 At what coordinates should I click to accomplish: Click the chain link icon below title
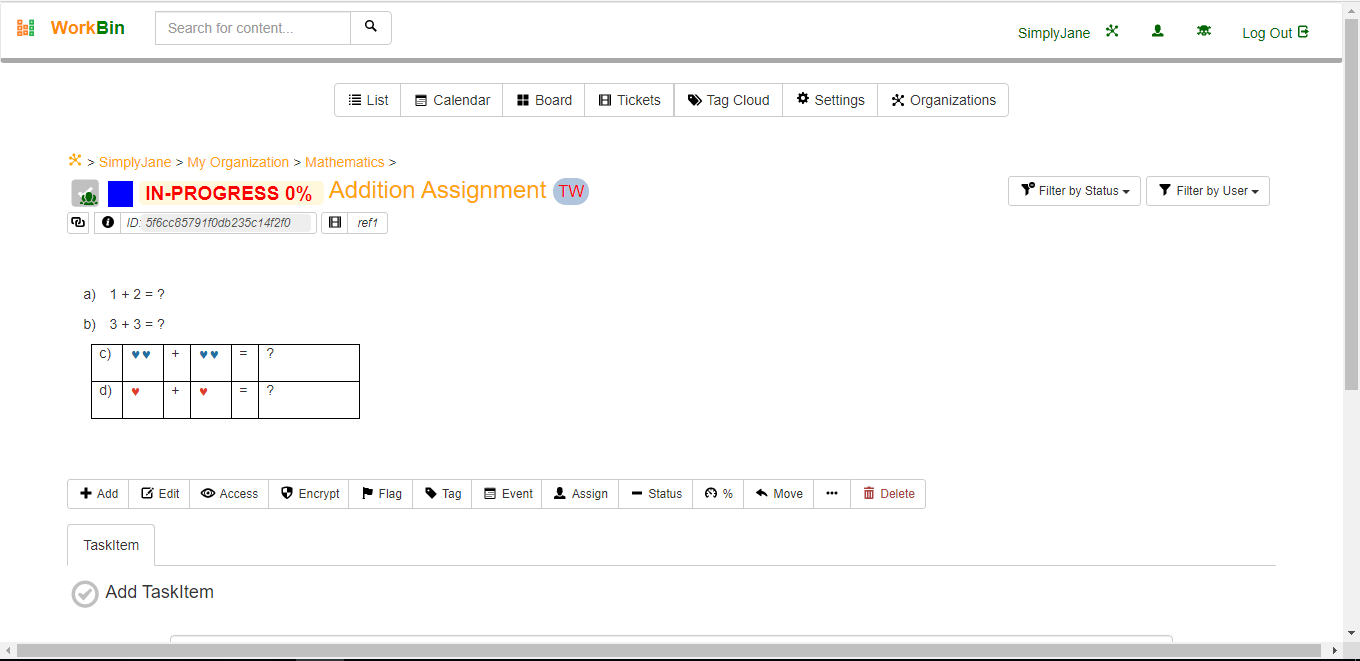point(78,223)
